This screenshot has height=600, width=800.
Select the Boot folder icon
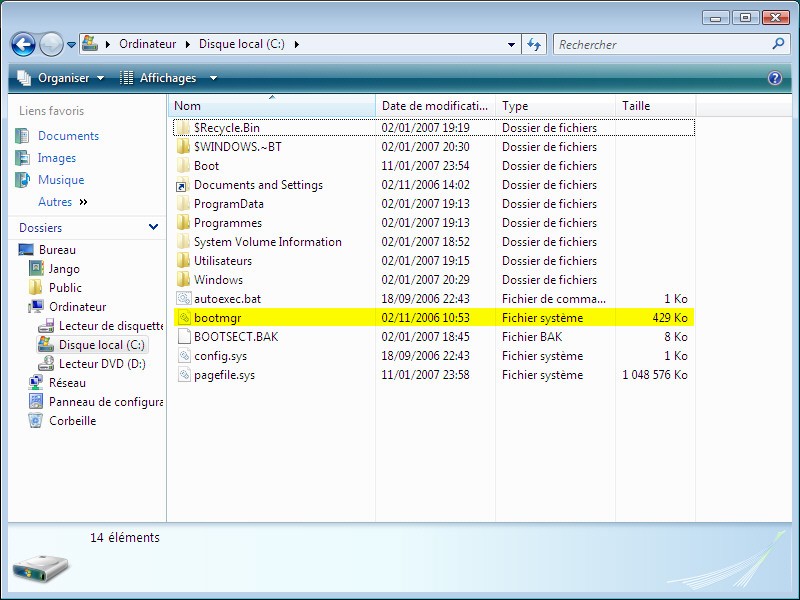click(x=183, y=166)
